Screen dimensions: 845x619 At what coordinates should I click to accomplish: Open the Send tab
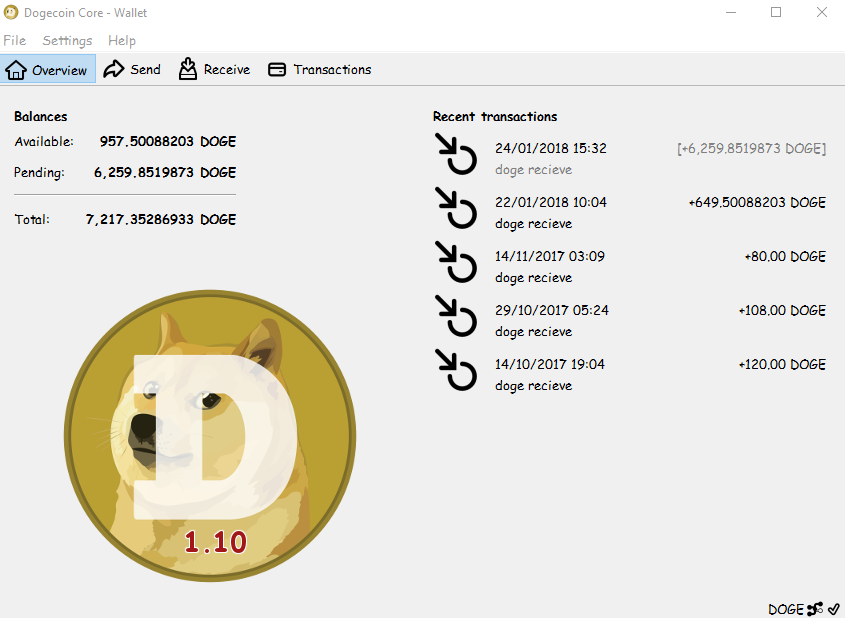click(x=132, y=69)
